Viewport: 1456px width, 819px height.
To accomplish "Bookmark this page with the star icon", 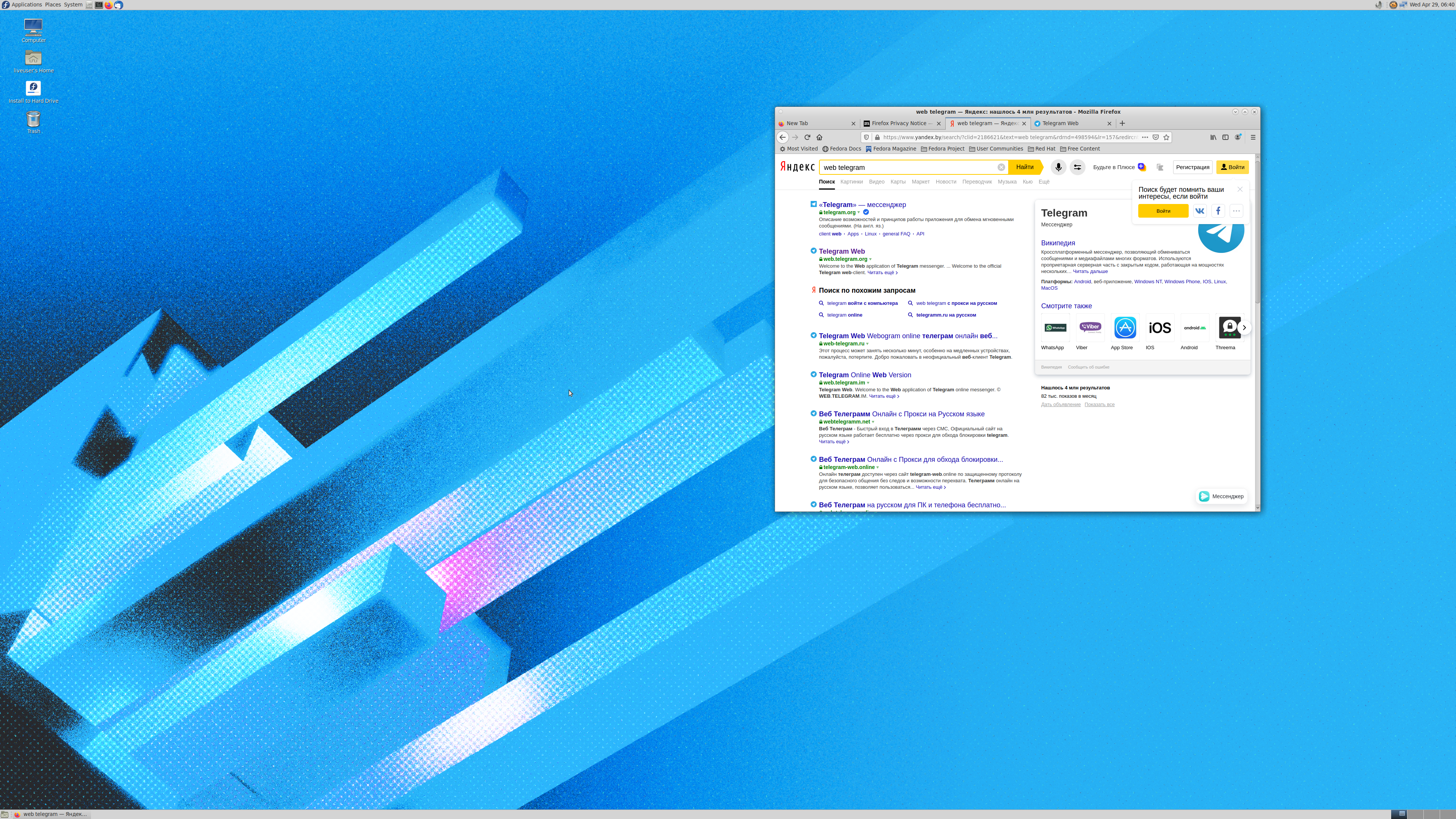I will 1166,137.
